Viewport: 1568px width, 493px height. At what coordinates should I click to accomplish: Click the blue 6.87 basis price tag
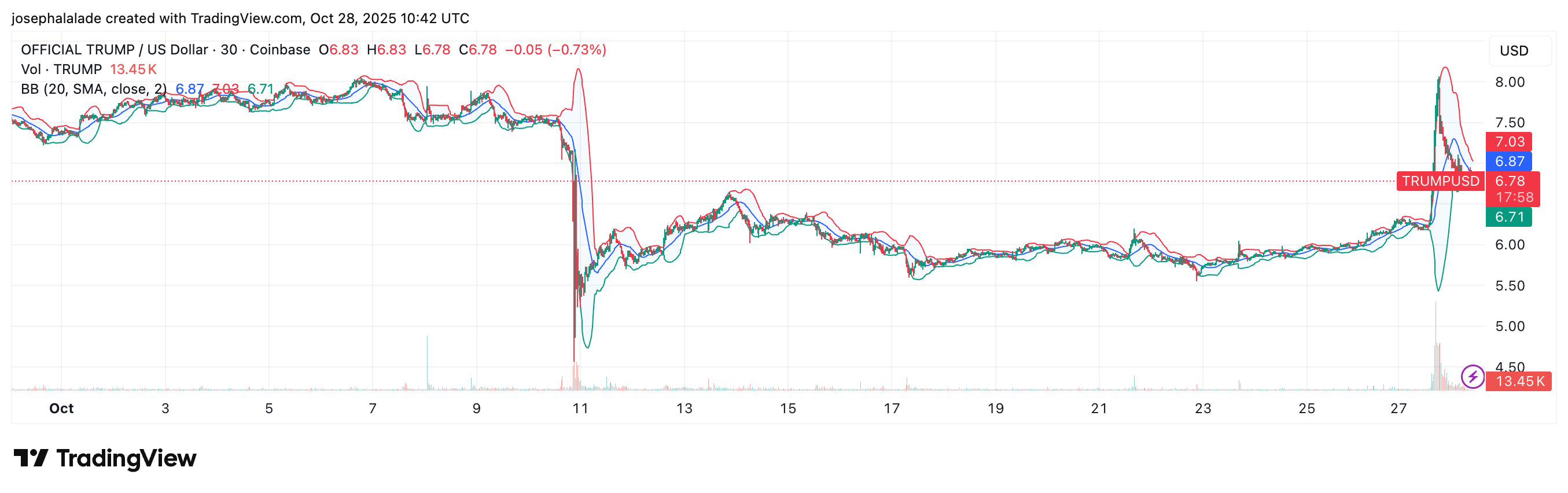click(1509, 162)
